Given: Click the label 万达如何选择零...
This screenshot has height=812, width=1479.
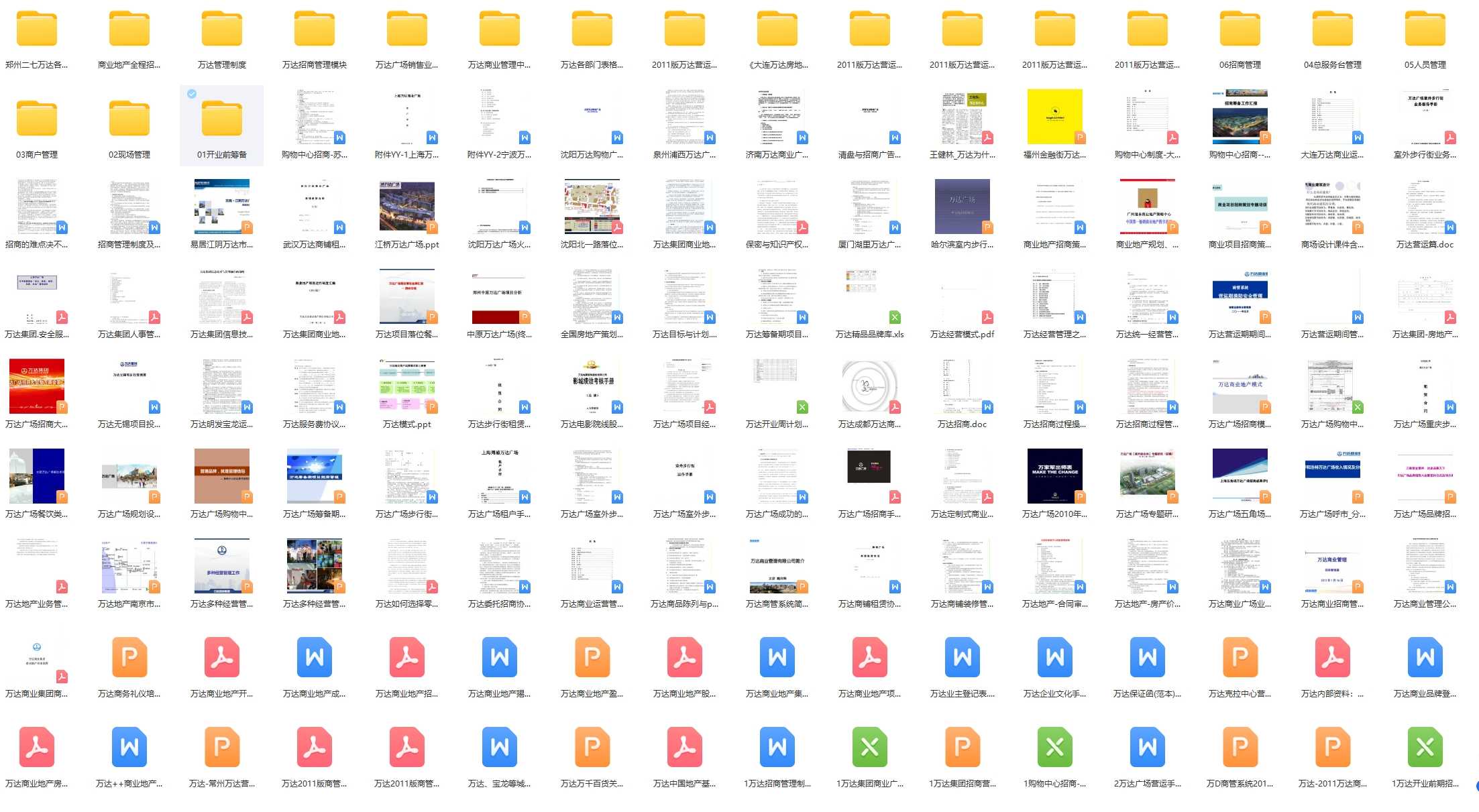Looking at the screenshot, I should (406, 604).
